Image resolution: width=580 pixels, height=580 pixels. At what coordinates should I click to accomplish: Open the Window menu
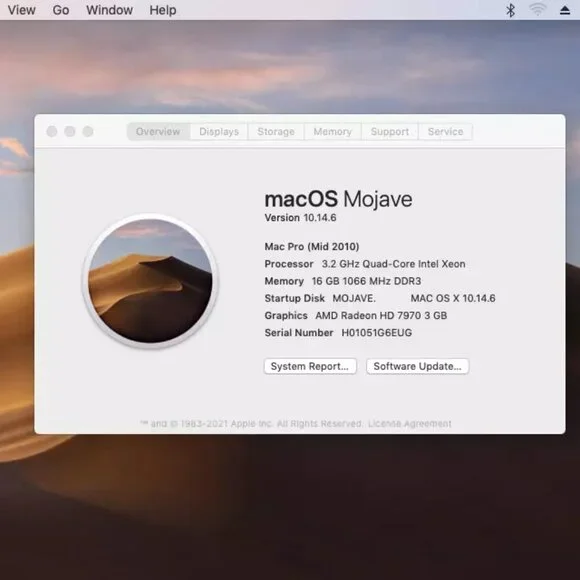coord(109,10)
